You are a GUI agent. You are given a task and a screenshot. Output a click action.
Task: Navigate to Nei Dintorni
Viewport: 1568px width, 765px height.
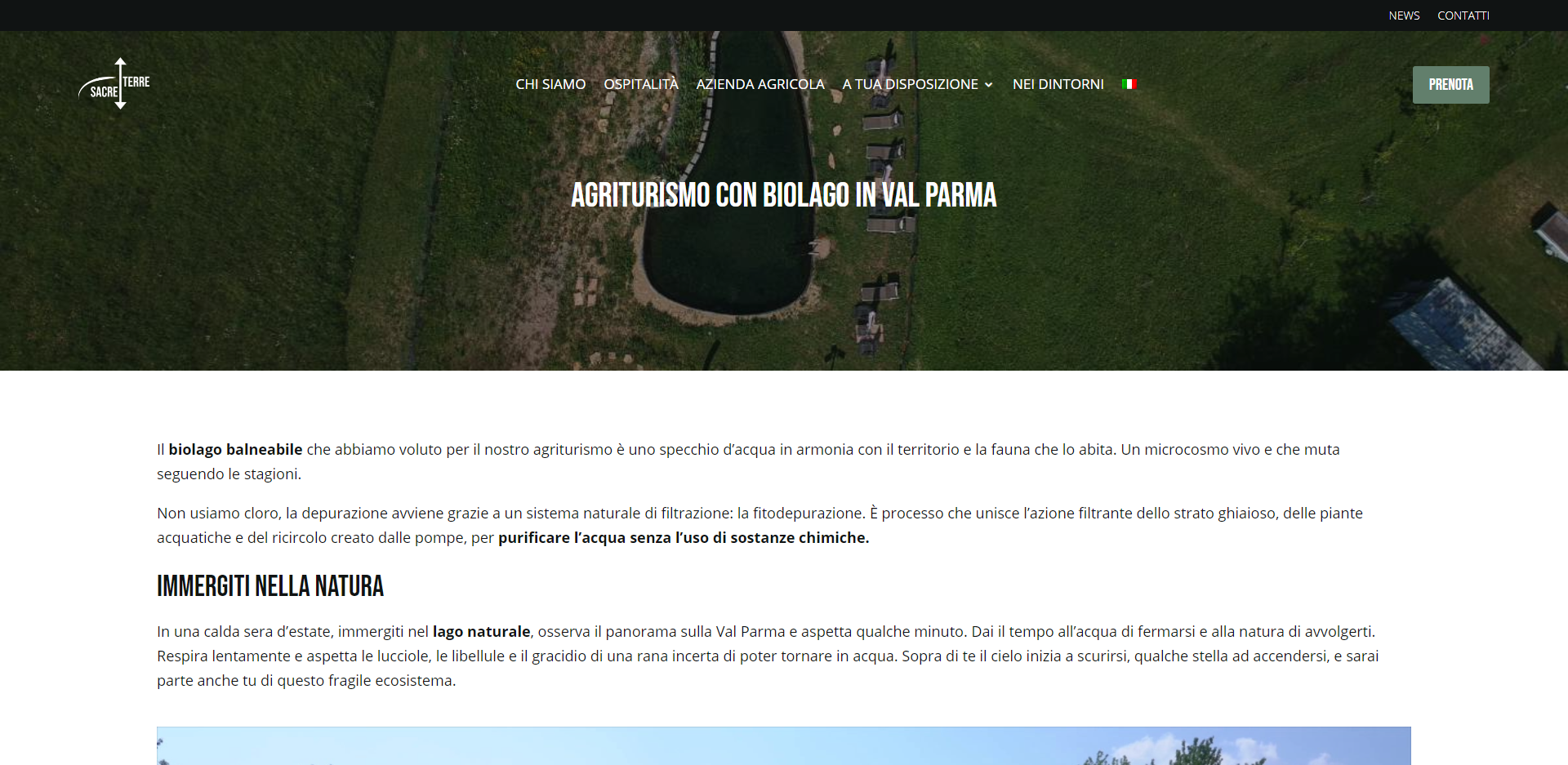tap(1058, 84)
